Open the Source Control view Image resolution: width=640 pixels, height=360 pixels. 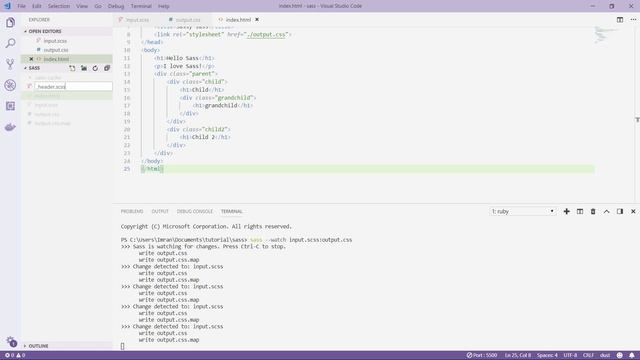10,64
